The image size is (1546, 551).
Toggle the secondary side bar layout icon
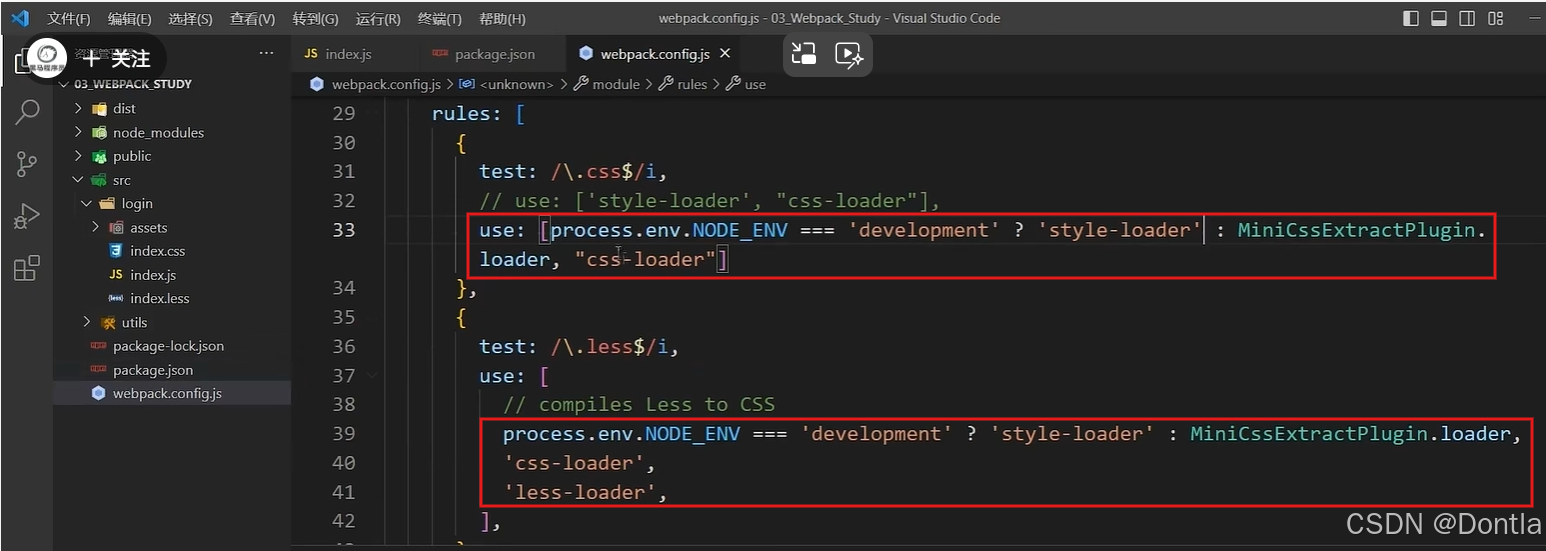coord(1467,18)
